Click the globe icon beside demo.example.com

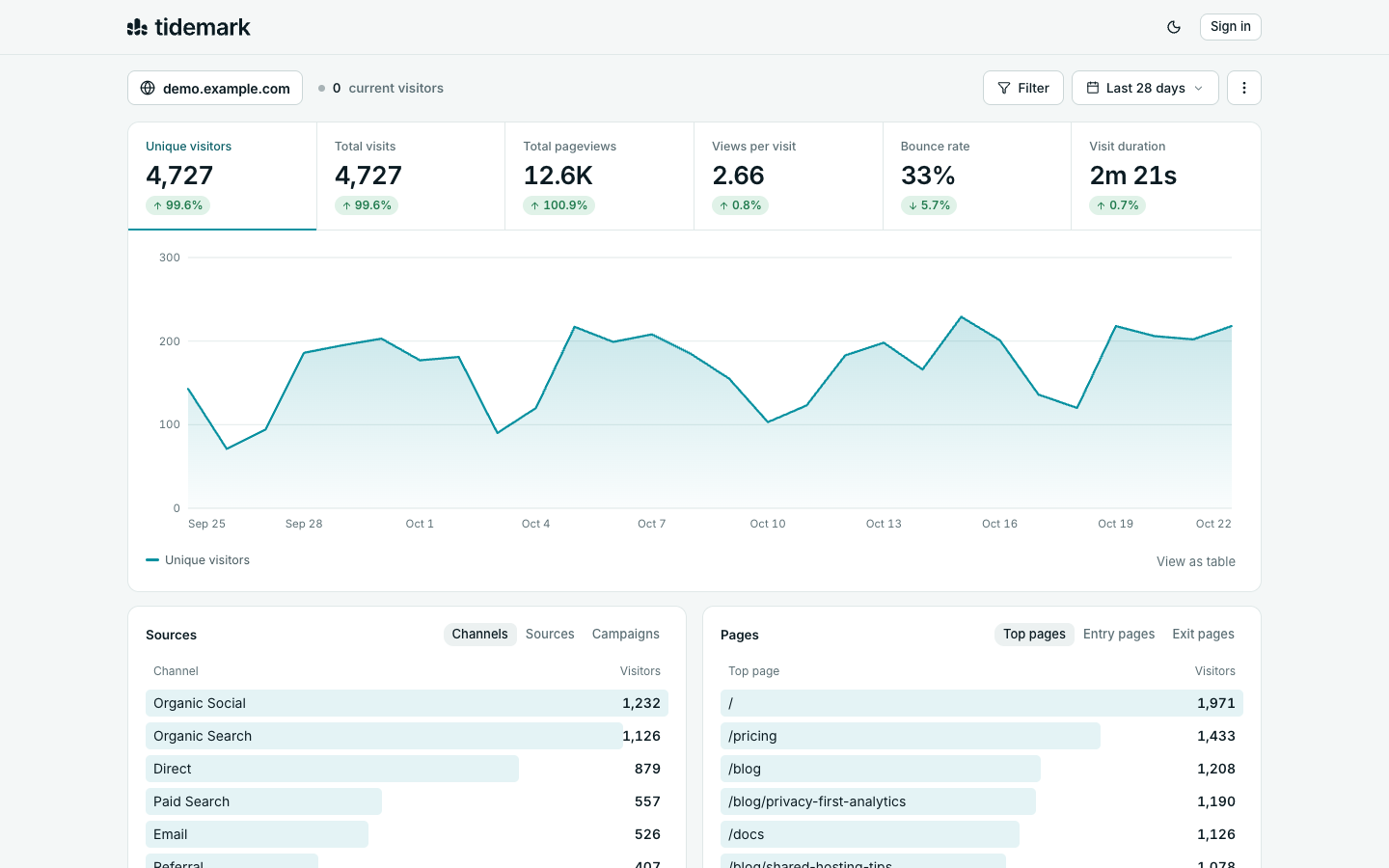click(x=148, y=88)
